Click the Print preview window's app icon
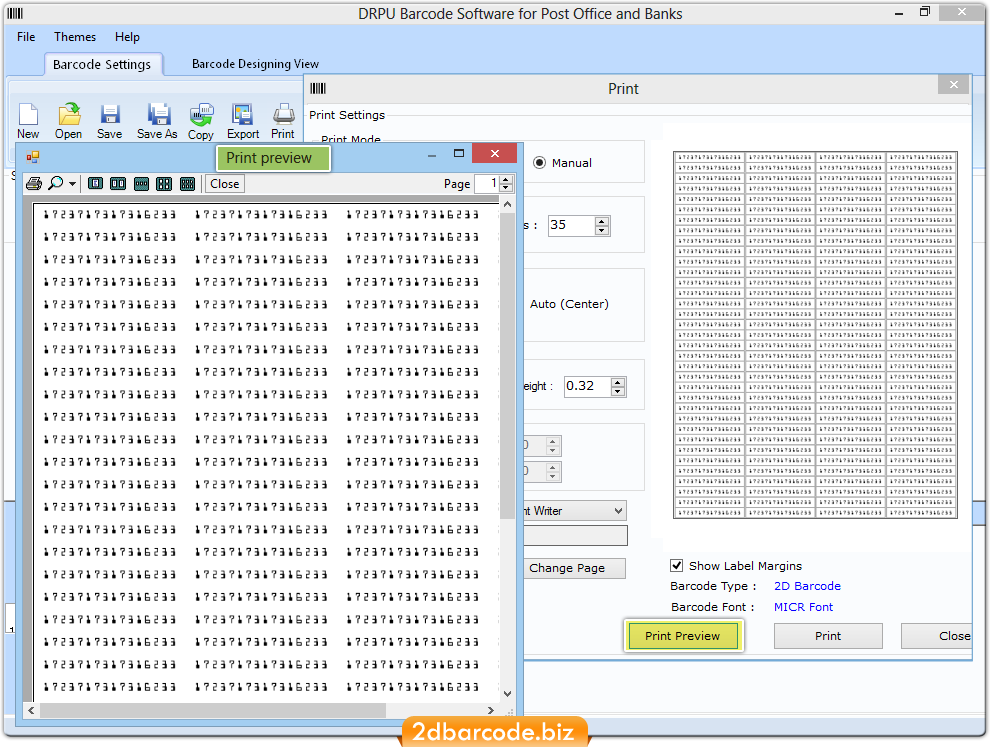 coord(33,157)
